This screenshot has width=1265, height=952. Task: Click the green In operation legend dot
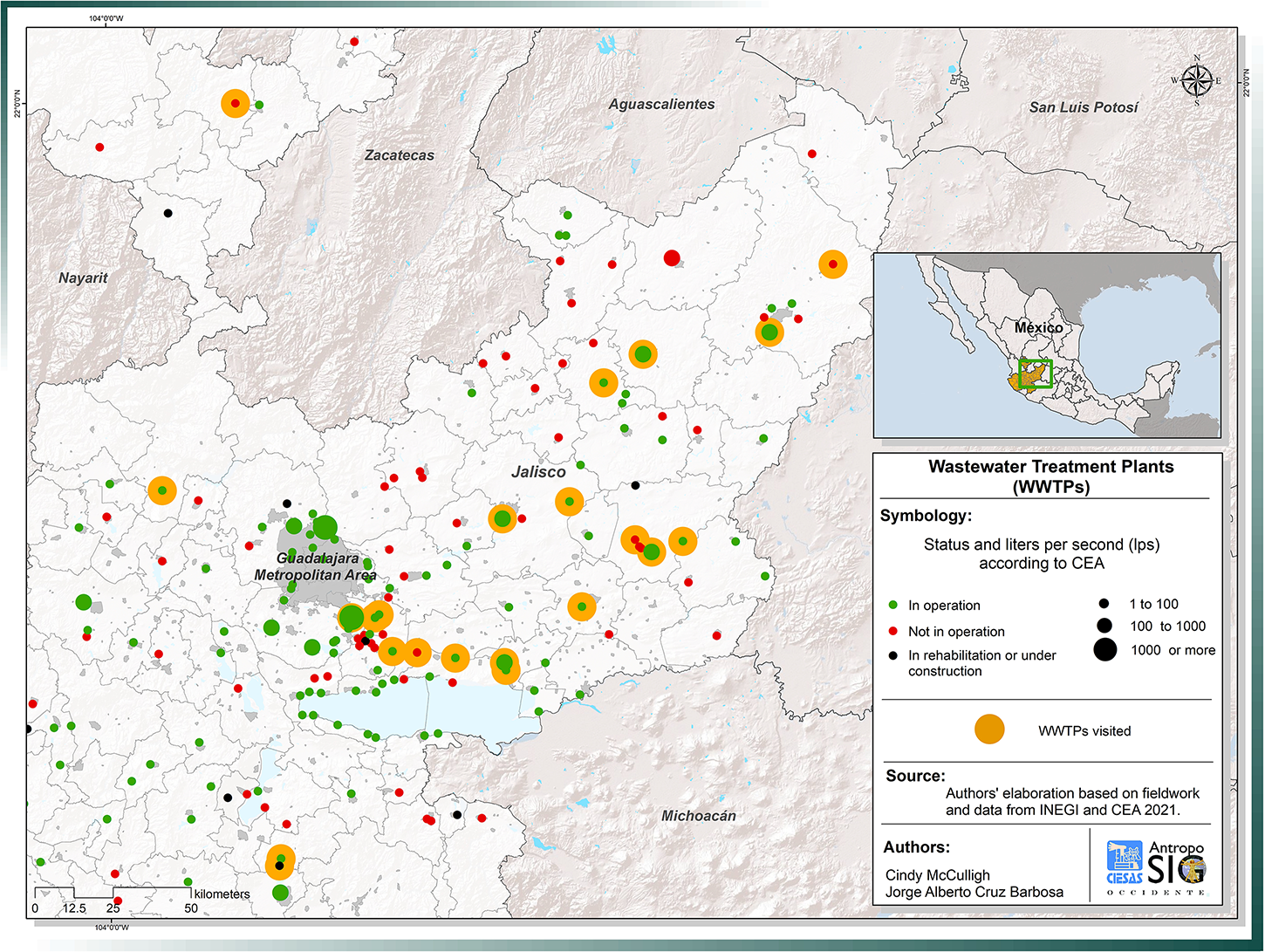click(x=892, y=605)
